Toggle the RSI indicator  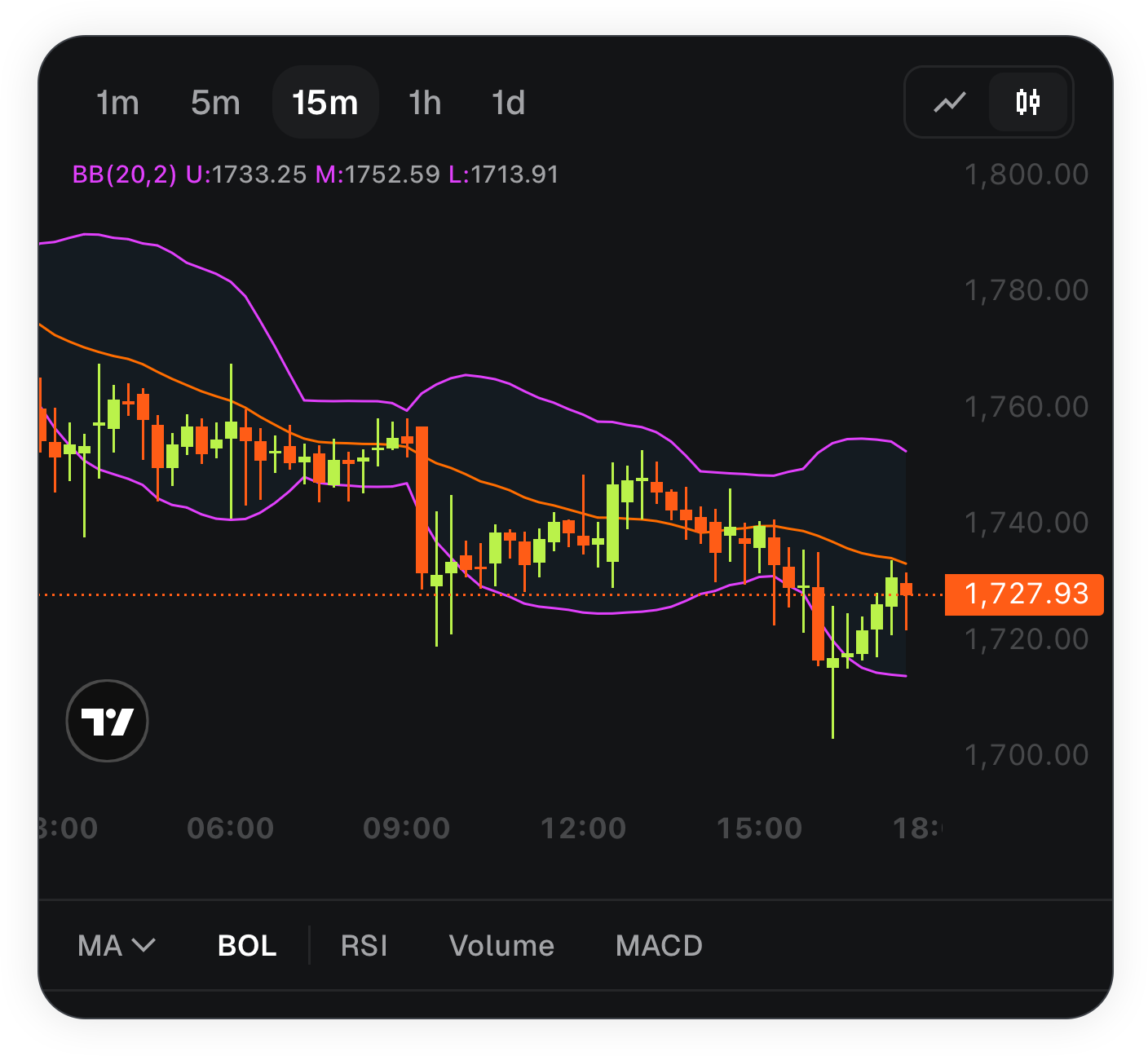(x=364, y=945)
